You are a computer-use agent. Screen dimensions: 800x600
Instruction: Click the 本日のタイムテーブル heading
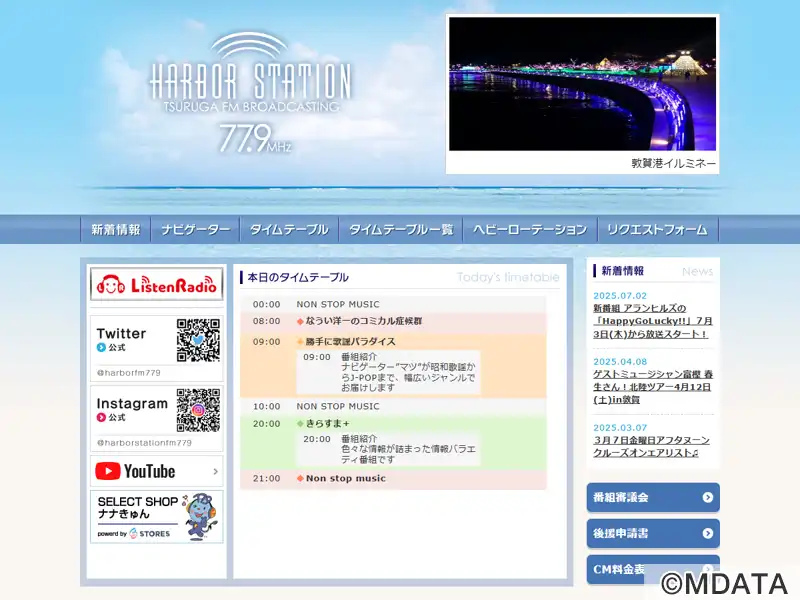tap(298, 278)
